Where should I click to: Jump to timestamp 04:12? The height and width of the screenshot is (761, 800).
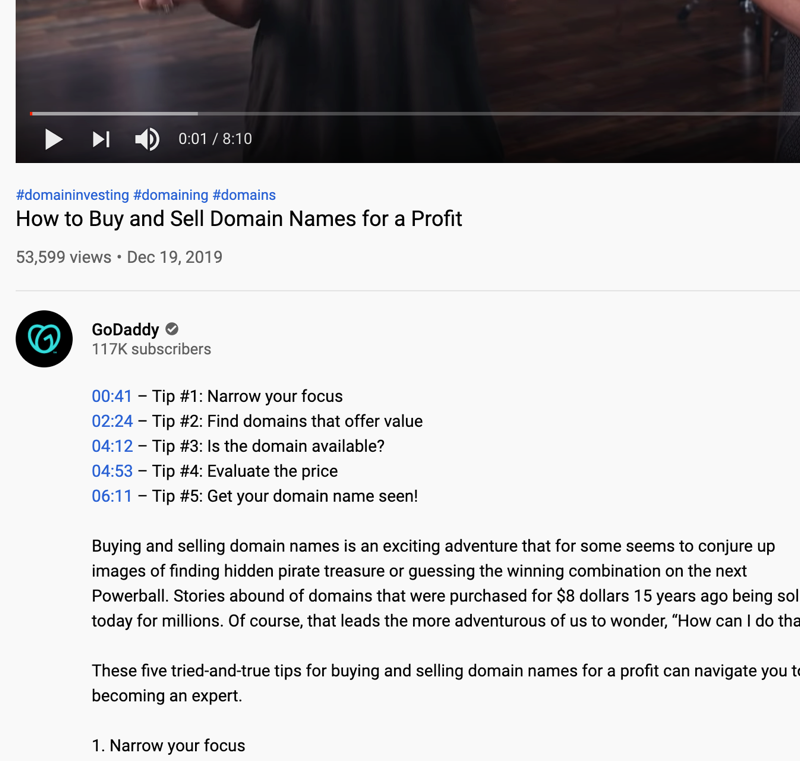pos(112,446)
